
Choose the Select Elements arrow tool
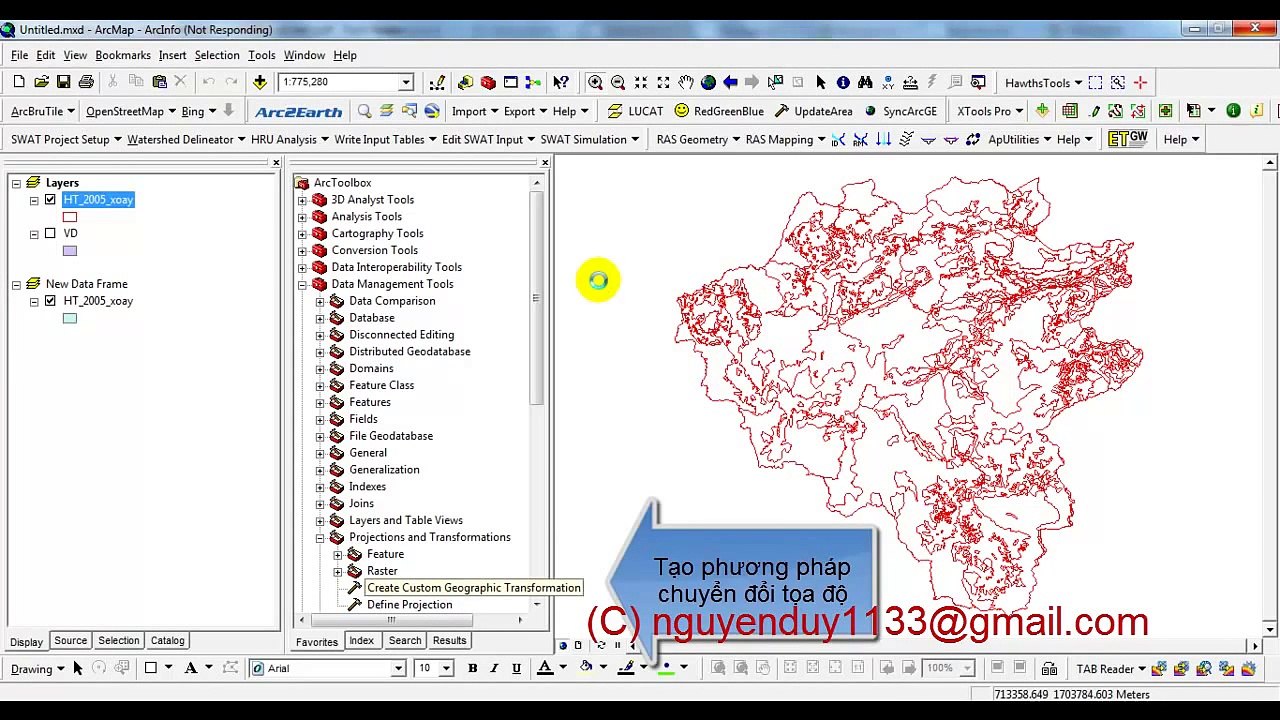(820, 82)
